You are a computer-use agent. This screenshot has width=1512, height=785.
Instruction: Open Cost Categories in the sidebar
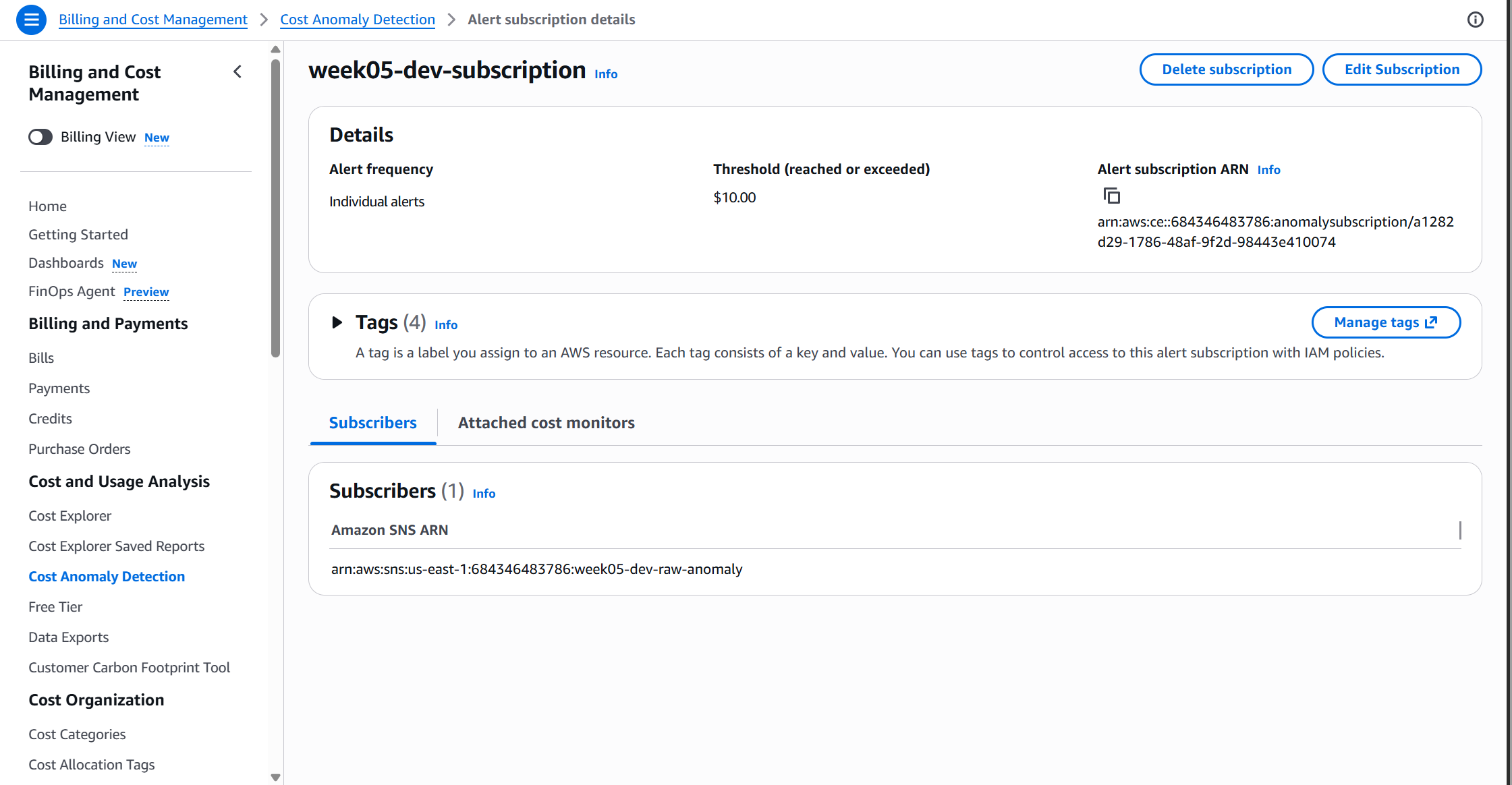(77, 734)
